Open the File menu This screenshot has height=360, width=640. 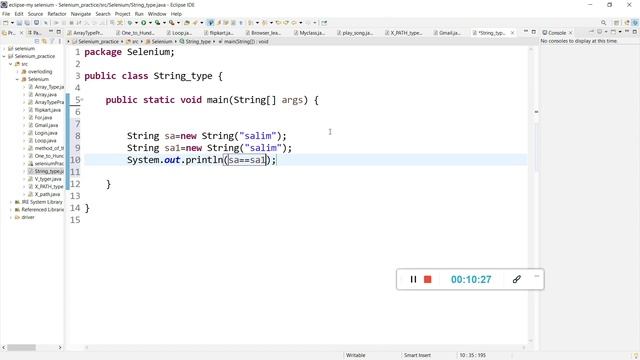pos(6,14)
